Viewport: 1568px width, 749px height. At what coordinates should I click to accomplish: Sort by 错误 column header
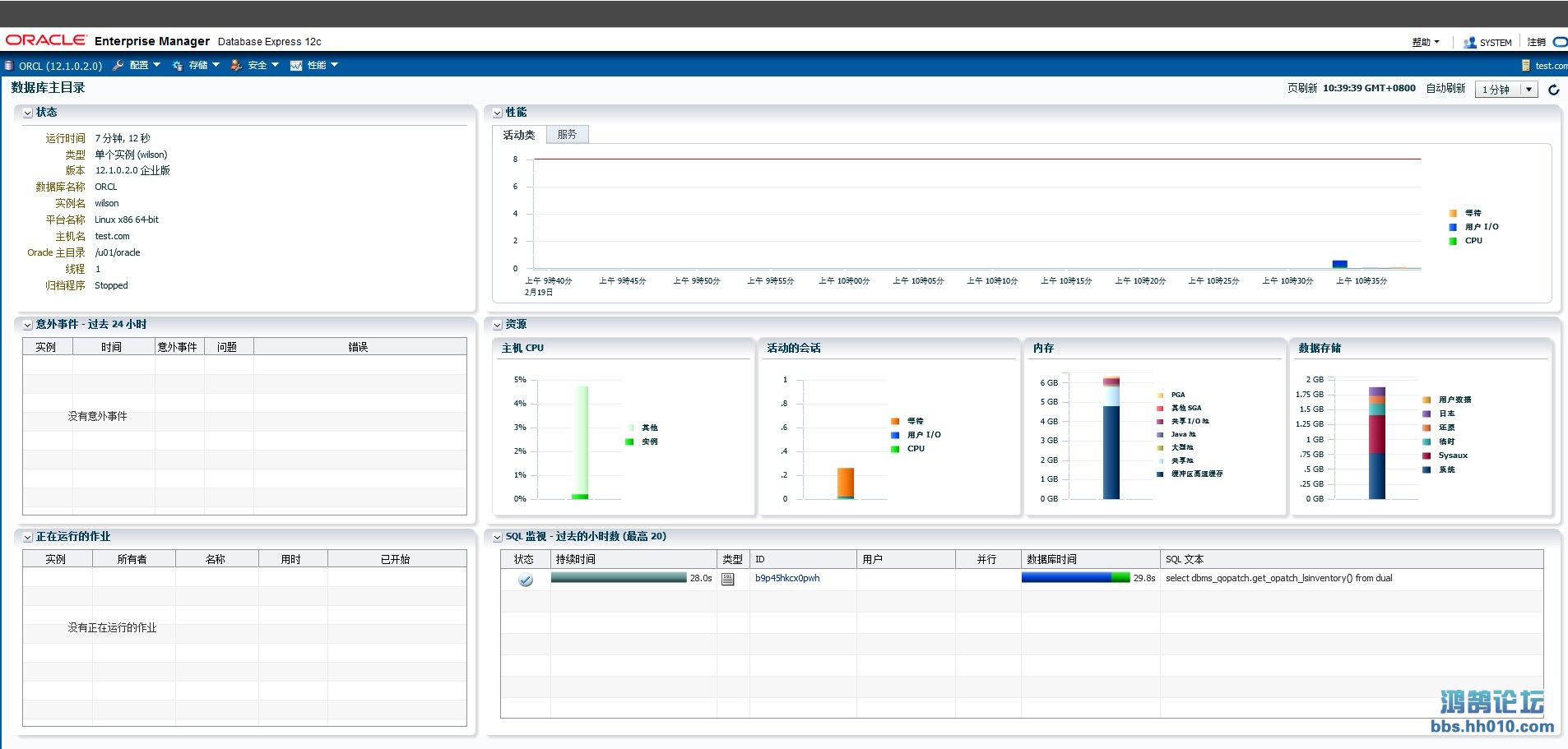(360, 347)
